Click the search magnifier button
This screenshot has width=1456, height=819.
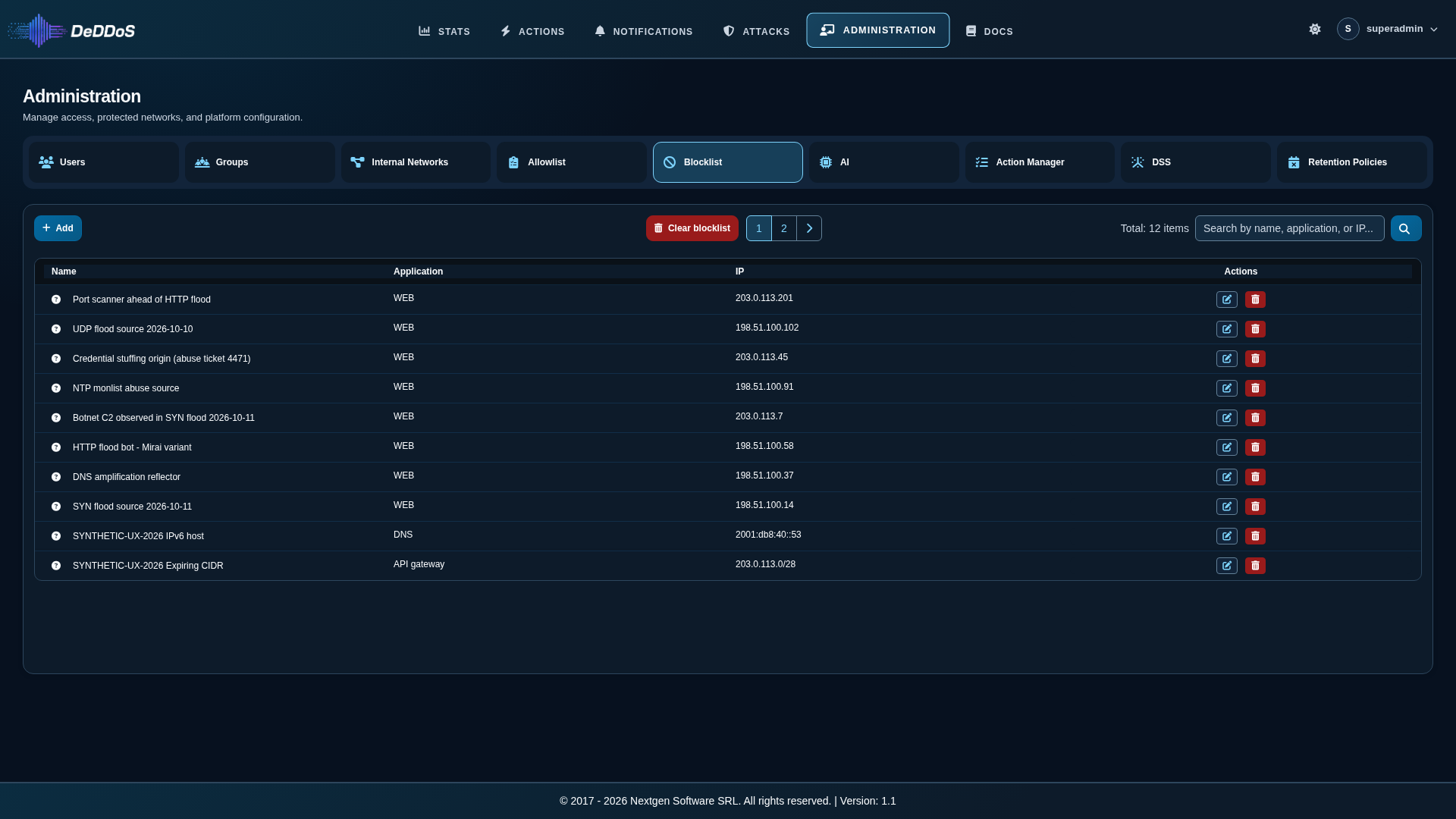(x=1406, y=228)
